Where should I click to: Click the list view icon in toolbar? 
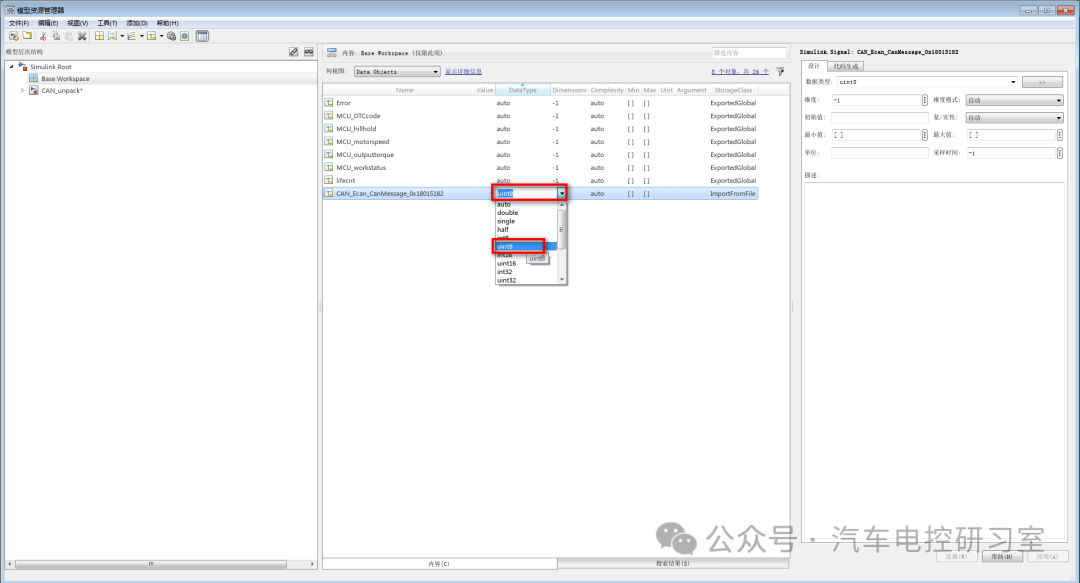pyautogui.click(x=202, y=36)
